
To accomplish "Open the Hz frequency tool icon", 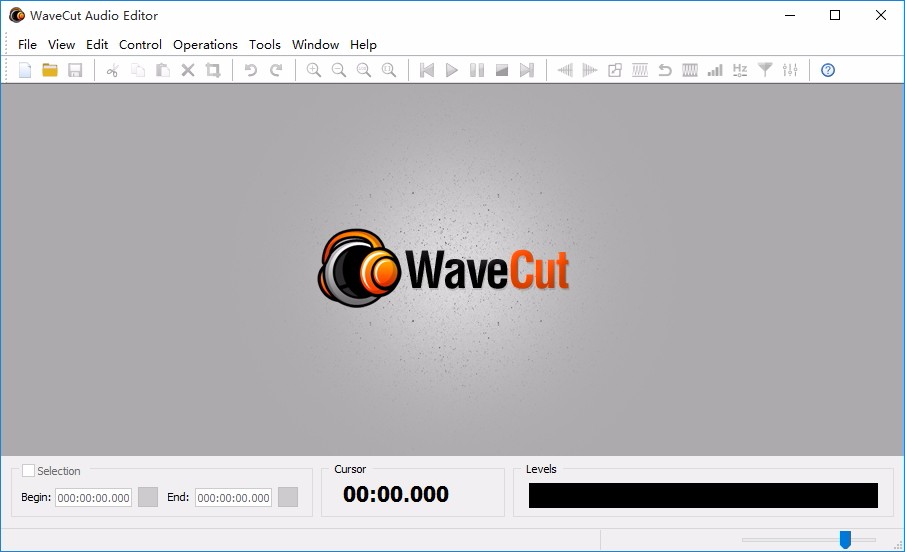I will [x=739, y=70].
